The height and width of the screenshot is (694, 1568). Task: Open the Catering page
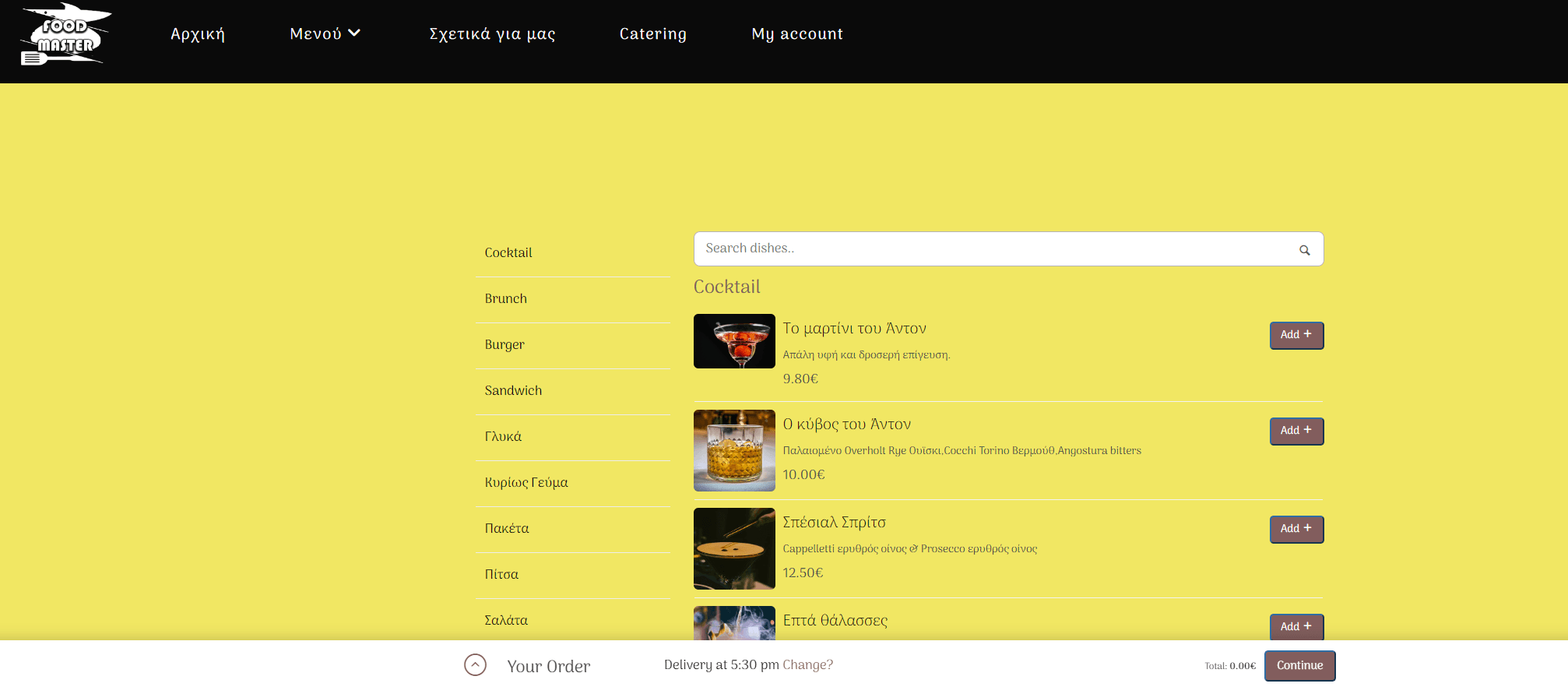pos(652,33)
